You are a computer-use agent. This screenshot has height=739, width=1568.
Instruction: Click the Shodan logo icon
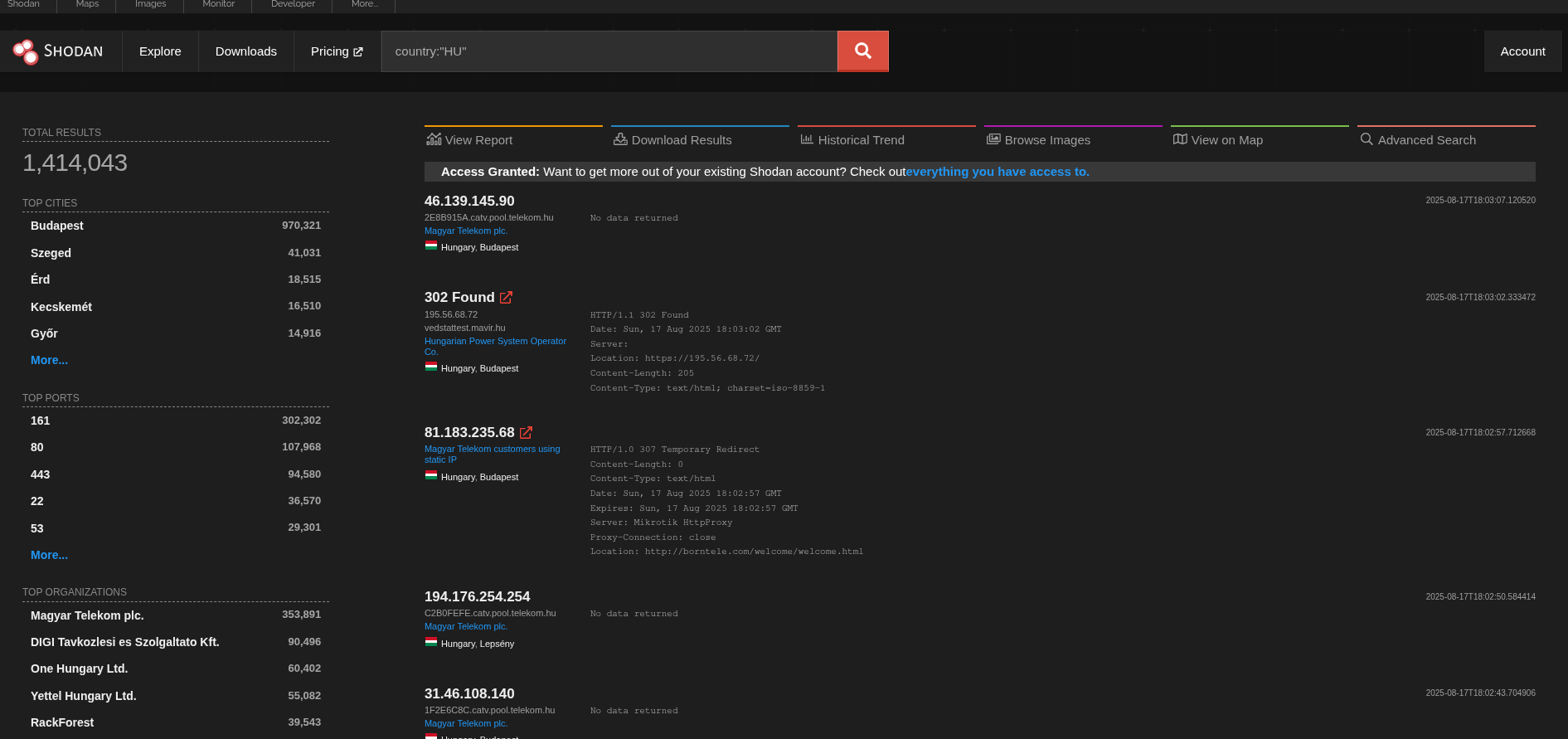click(x=26, y=51)
